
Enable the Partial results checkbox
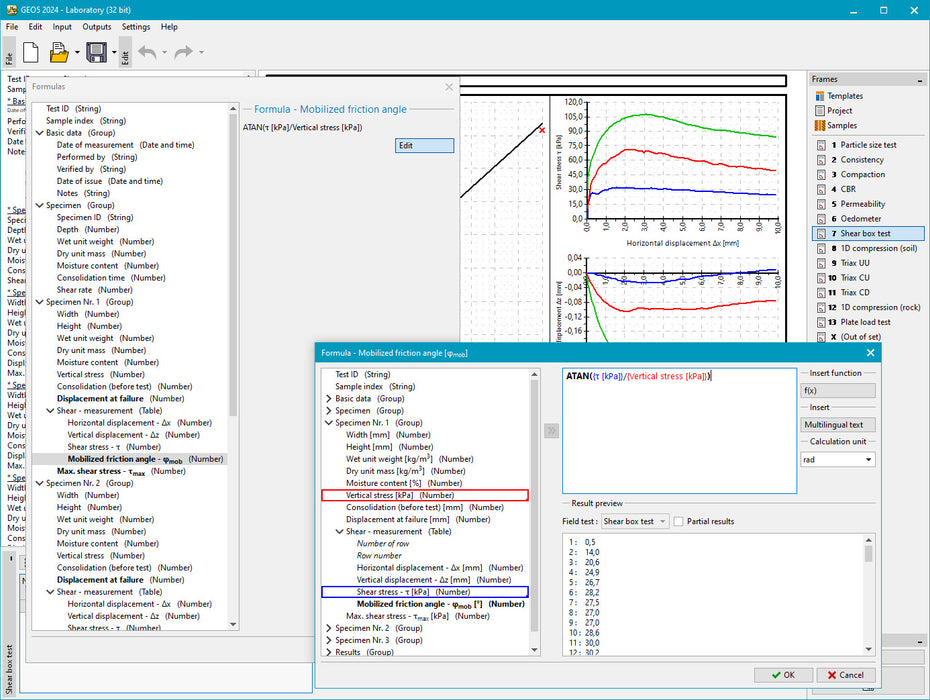[x=679, y=521]
